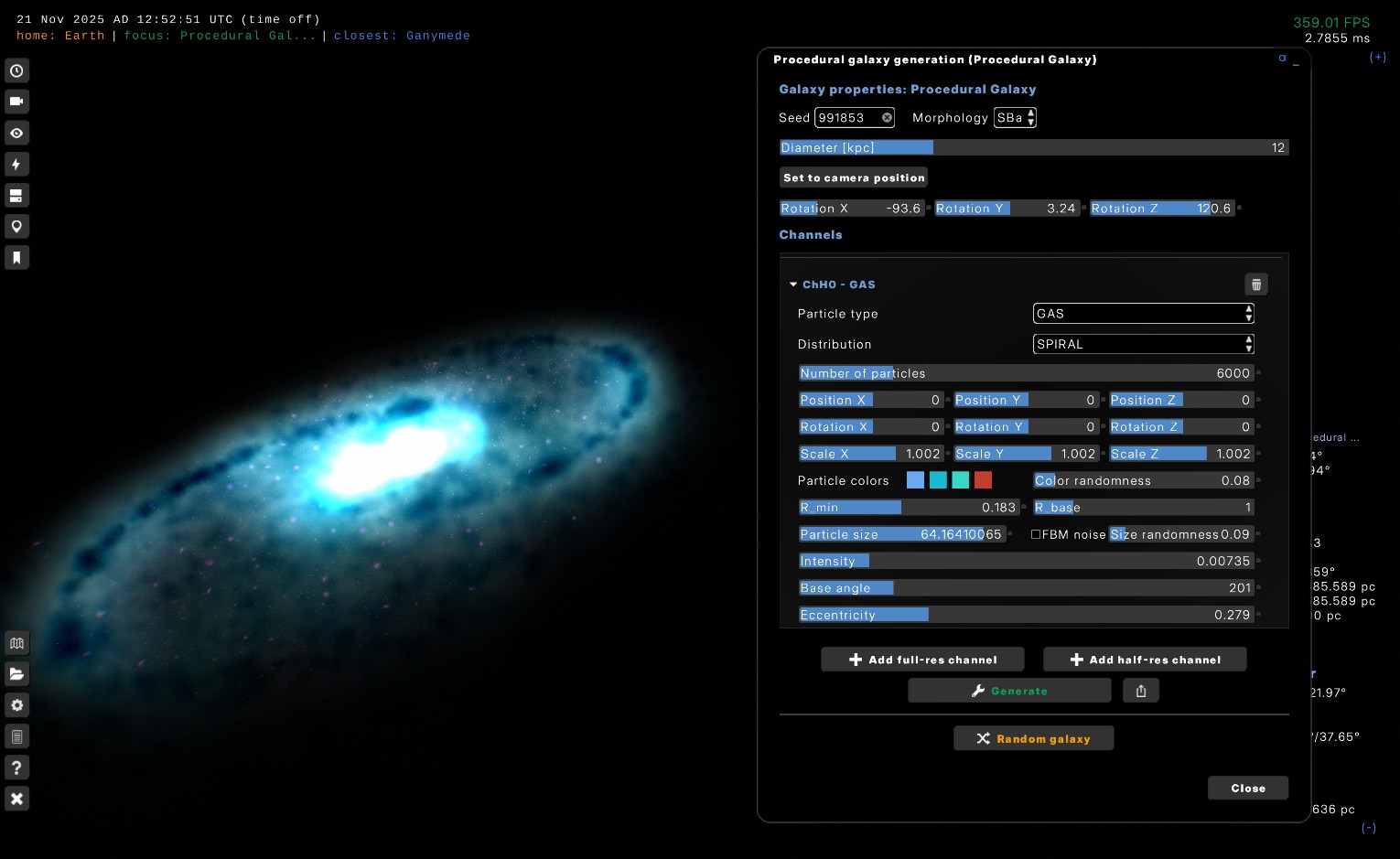Image resolution: width=1400 pixels, height=859 pixels.
Task: Click the export icon beside Generate
Action: tap(1140, 691)
